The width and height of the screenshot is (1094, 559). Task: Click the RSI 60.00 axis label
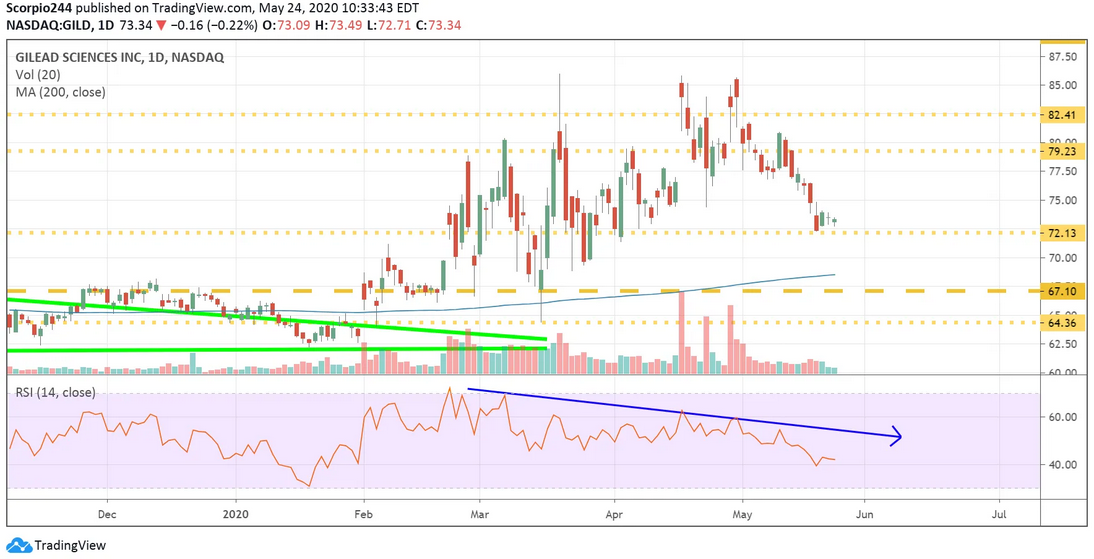coord(1062,417)
